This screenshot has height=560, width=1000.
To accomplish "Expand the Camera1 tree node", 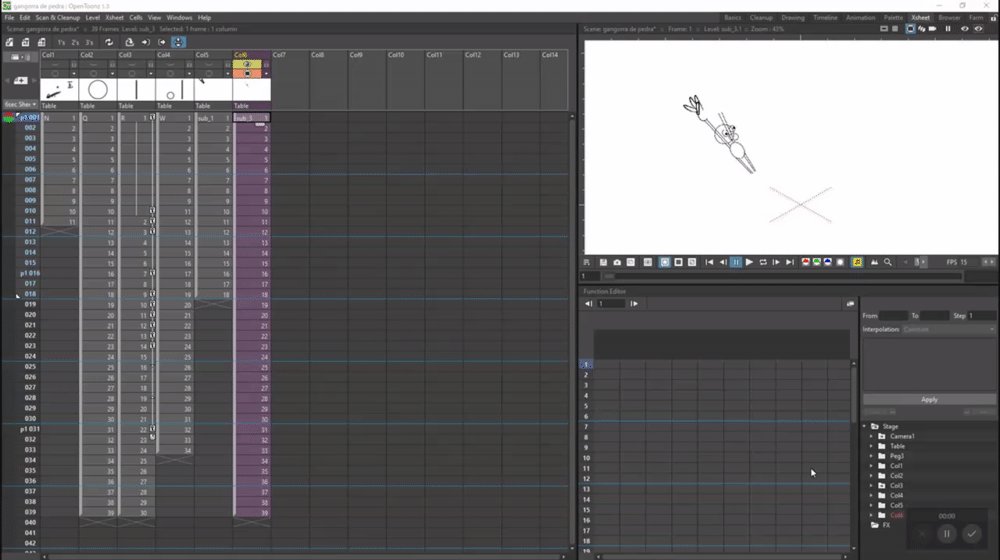I will pyautogui.click(x=871, y=436).
